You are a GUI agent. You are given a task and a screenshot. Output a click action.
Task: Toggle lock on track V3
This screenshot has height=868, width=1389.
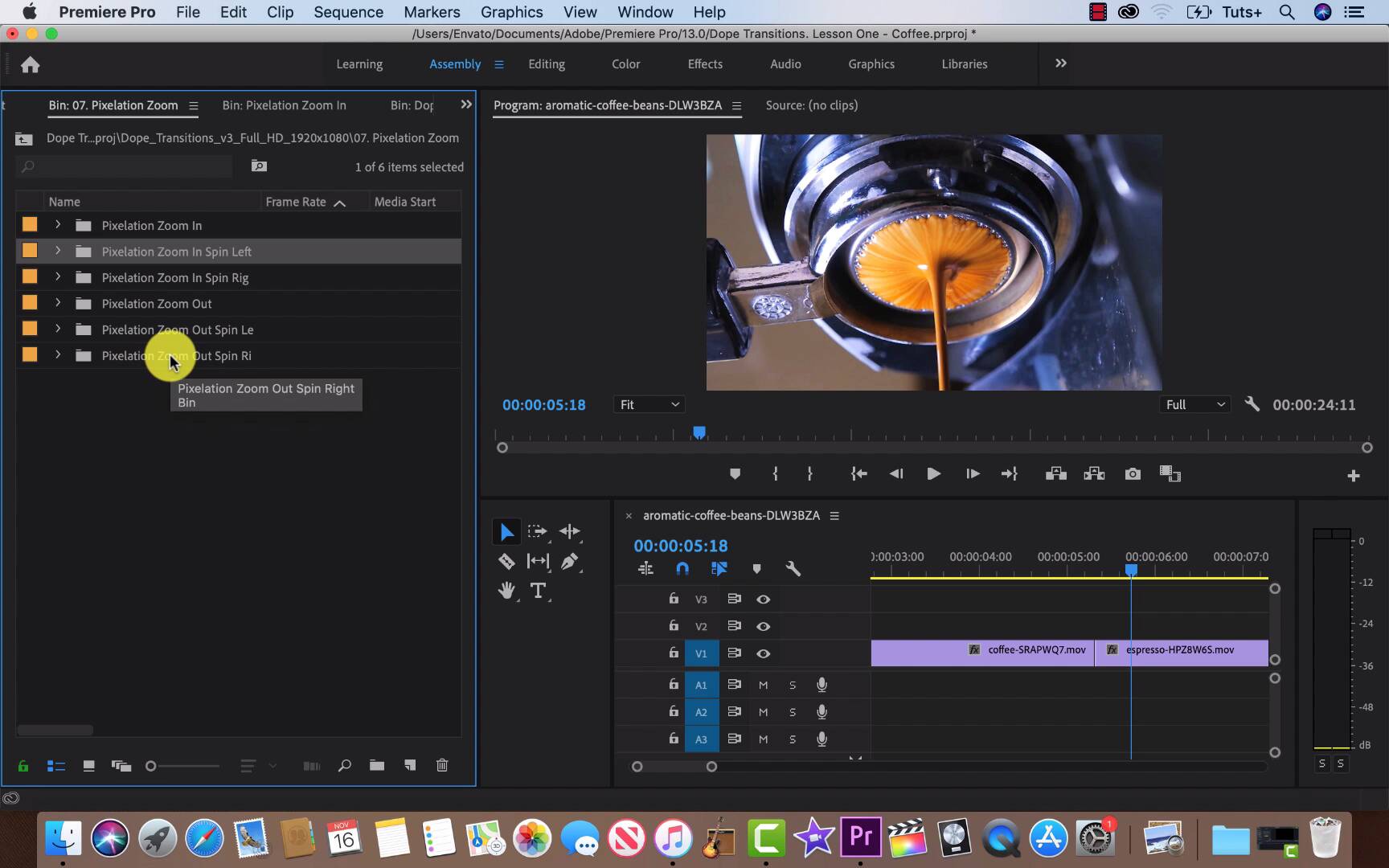pos(674,599)
